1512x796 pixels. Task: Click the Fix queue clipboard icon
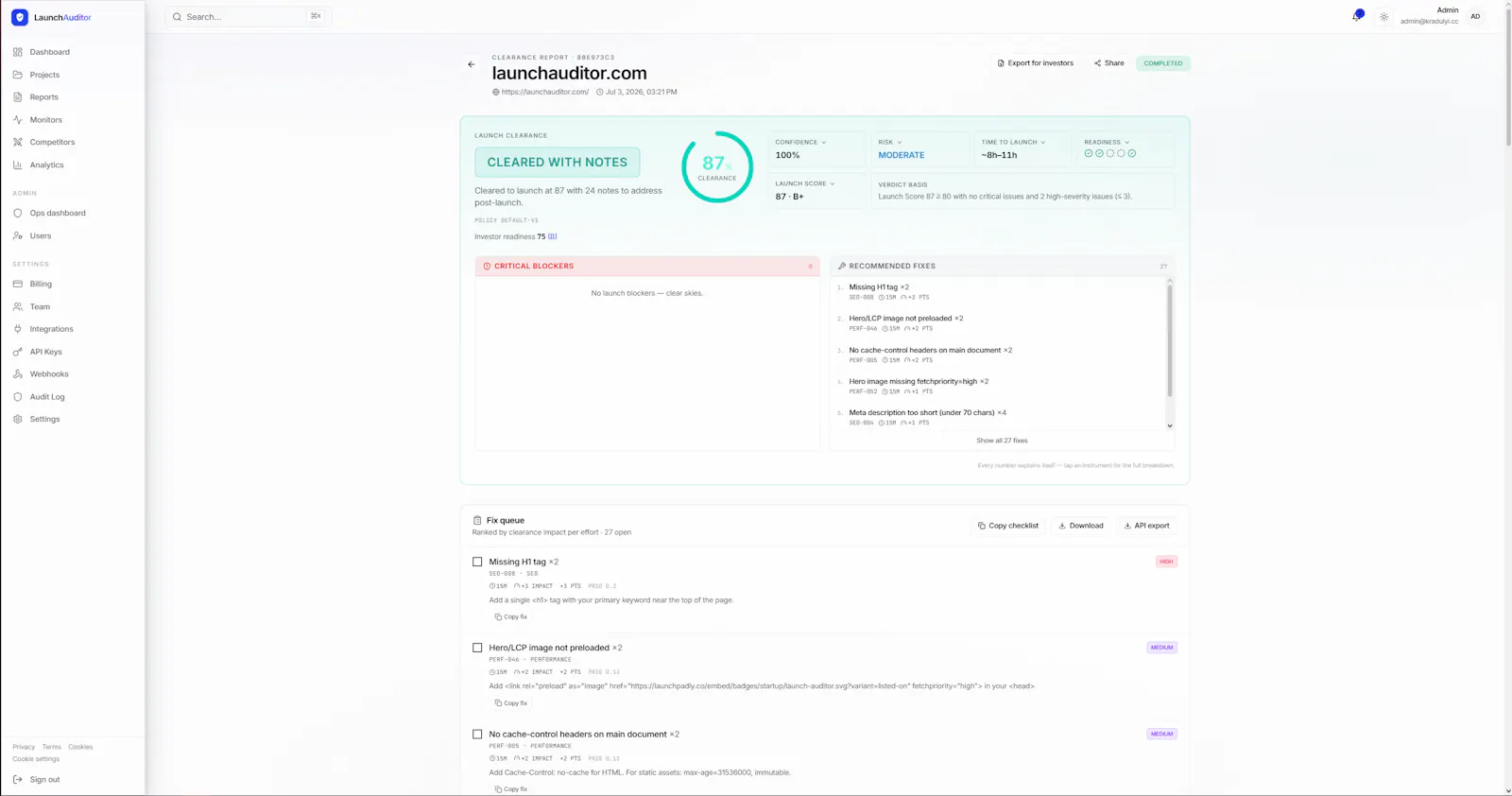pos(477,520)
